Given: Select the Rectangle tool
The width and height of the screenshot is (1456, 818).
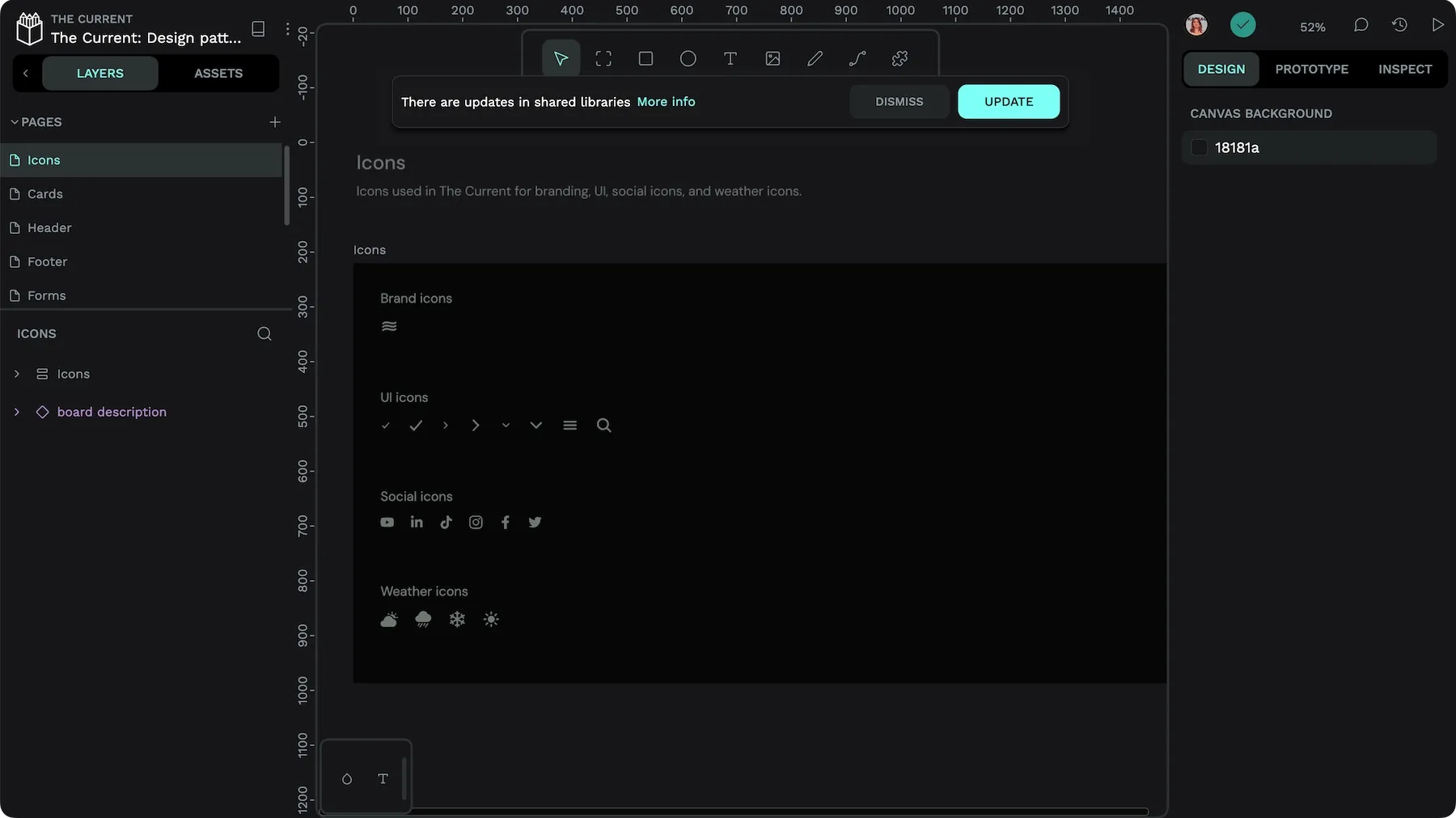Looking at the screenshot, I should (645, 58).
